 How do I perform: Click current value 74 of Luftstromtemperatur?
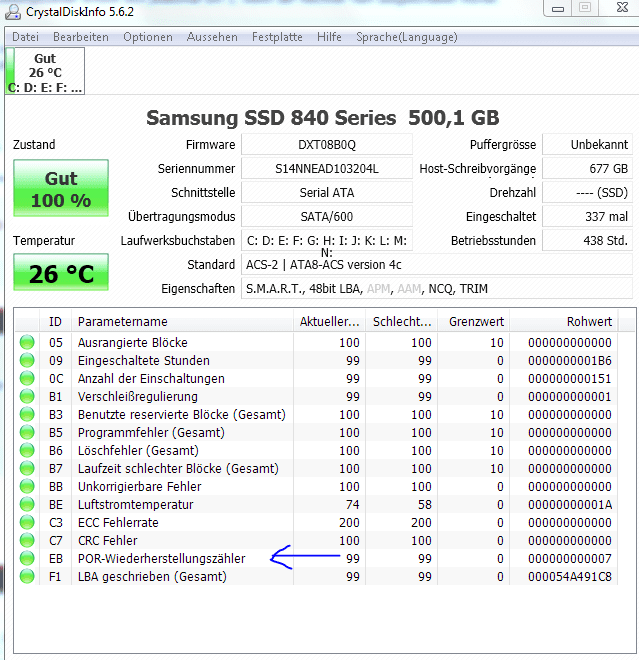tap(353, 504)
